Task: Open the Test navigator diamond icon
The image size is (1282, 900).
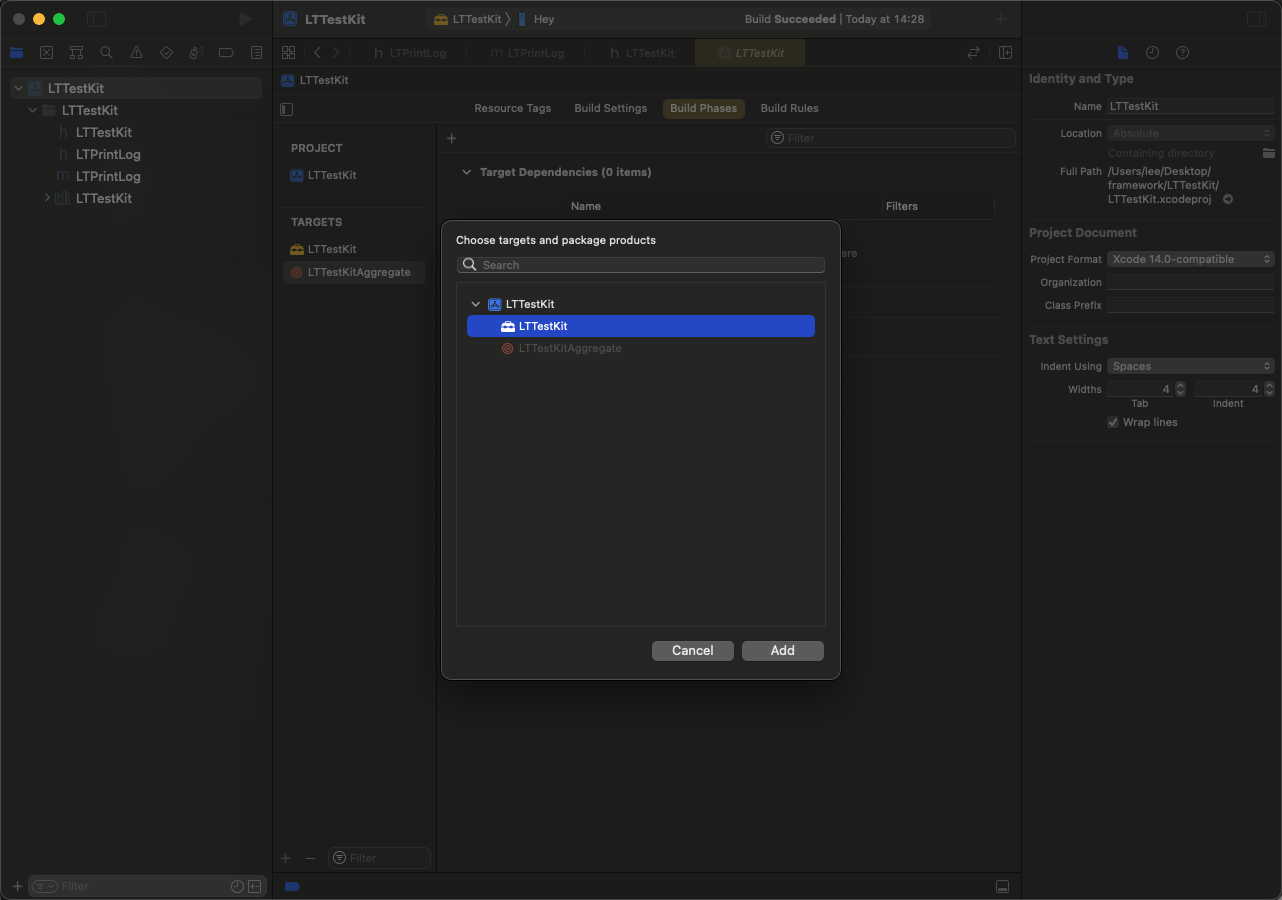Action: click(x=166, y=53)
